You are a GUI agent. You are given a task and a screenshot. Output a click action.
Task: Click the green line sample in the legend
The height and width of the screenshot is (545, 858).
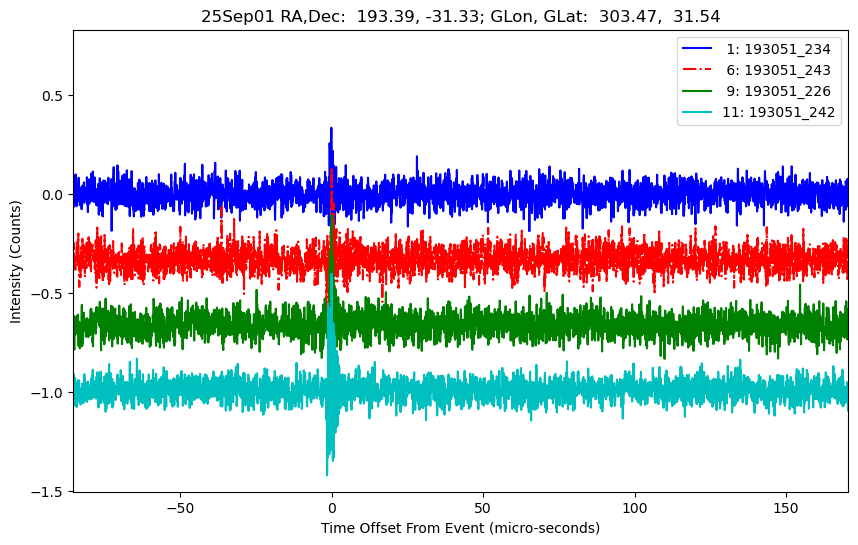(x=697, y=90)
